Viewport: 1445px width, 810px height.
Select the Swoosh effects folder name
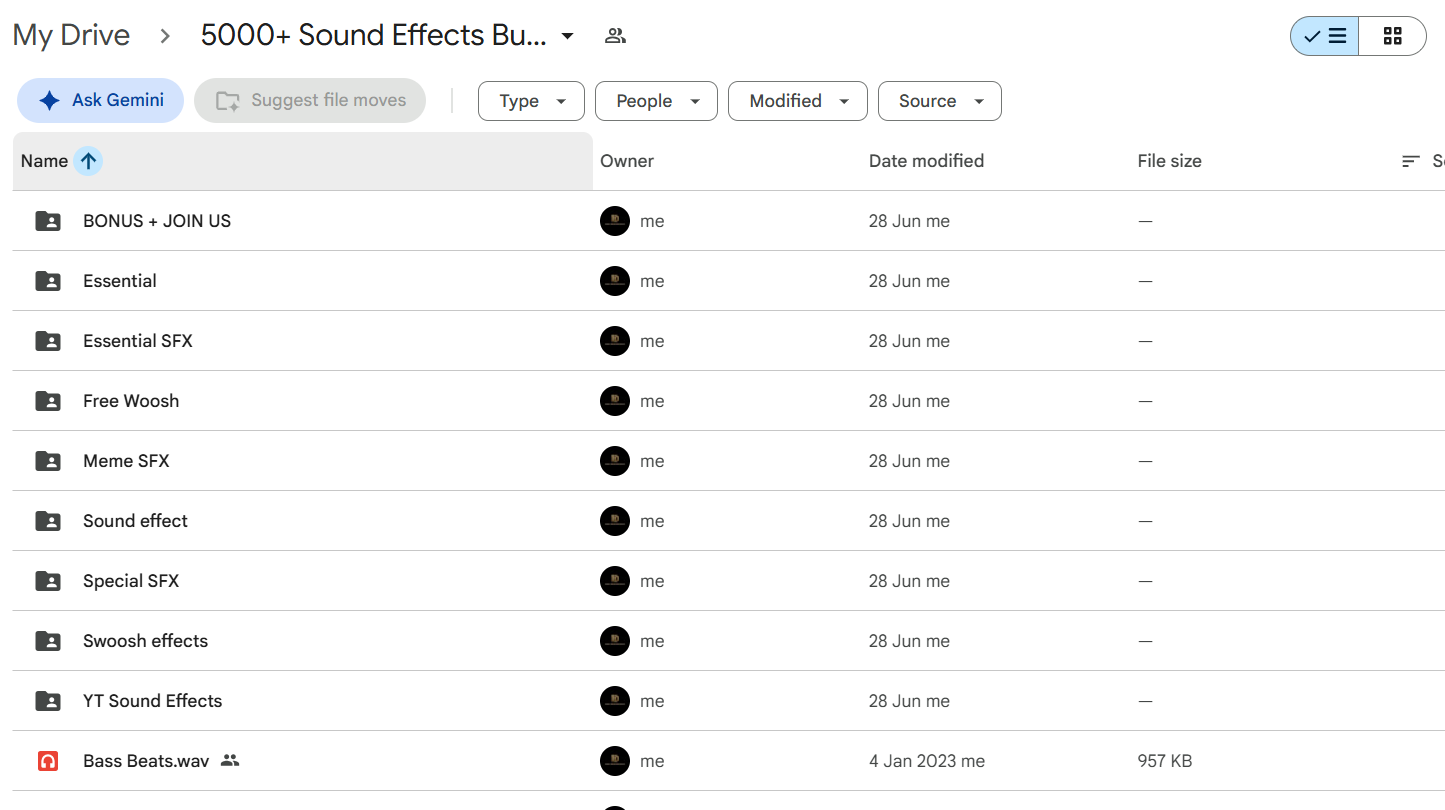point(146,641)
